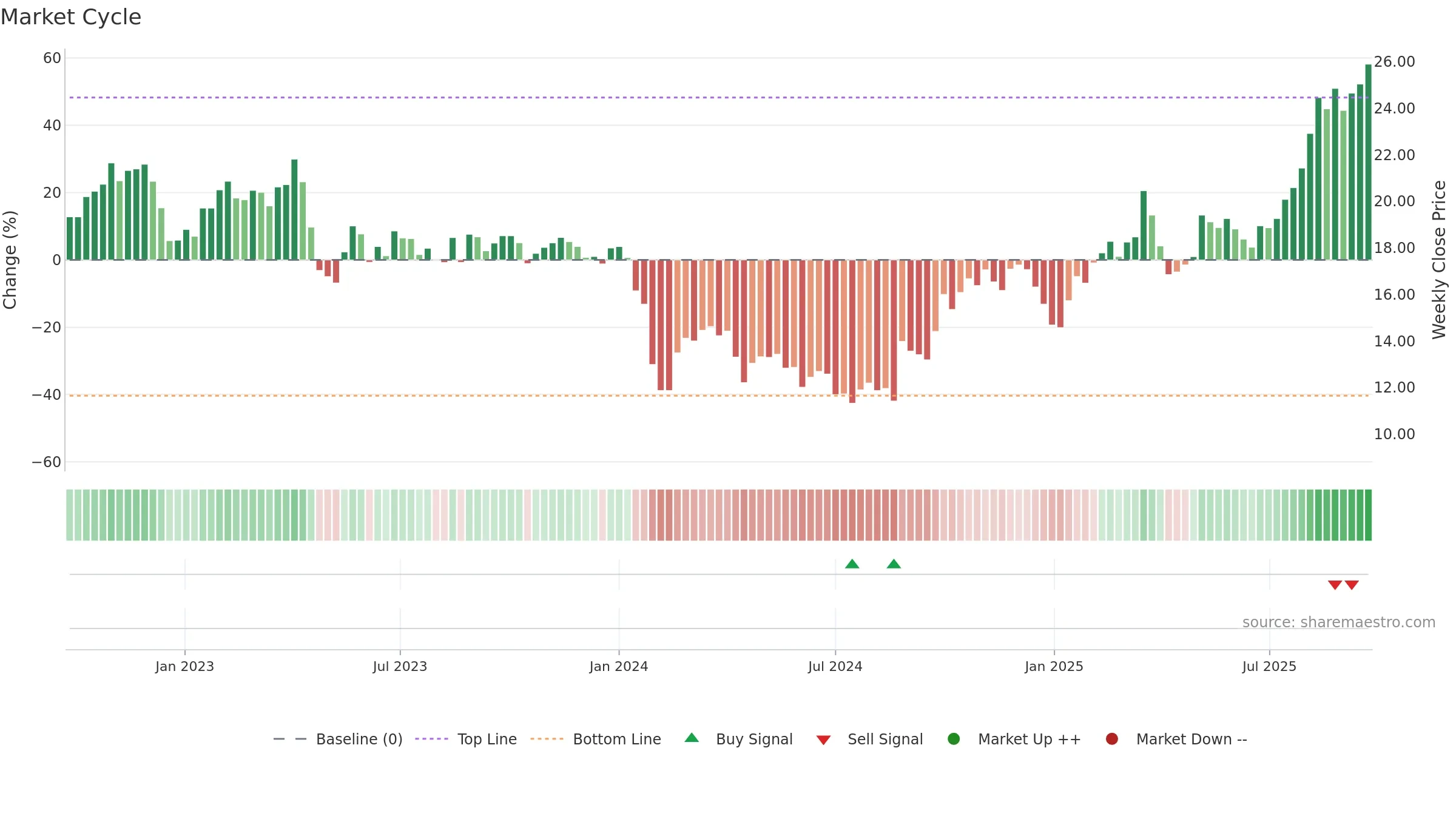Image resolution: width=1456 pixels, height=819 pixels.
Task: Click the Sell Signal legend label
Action: (885, 739)
